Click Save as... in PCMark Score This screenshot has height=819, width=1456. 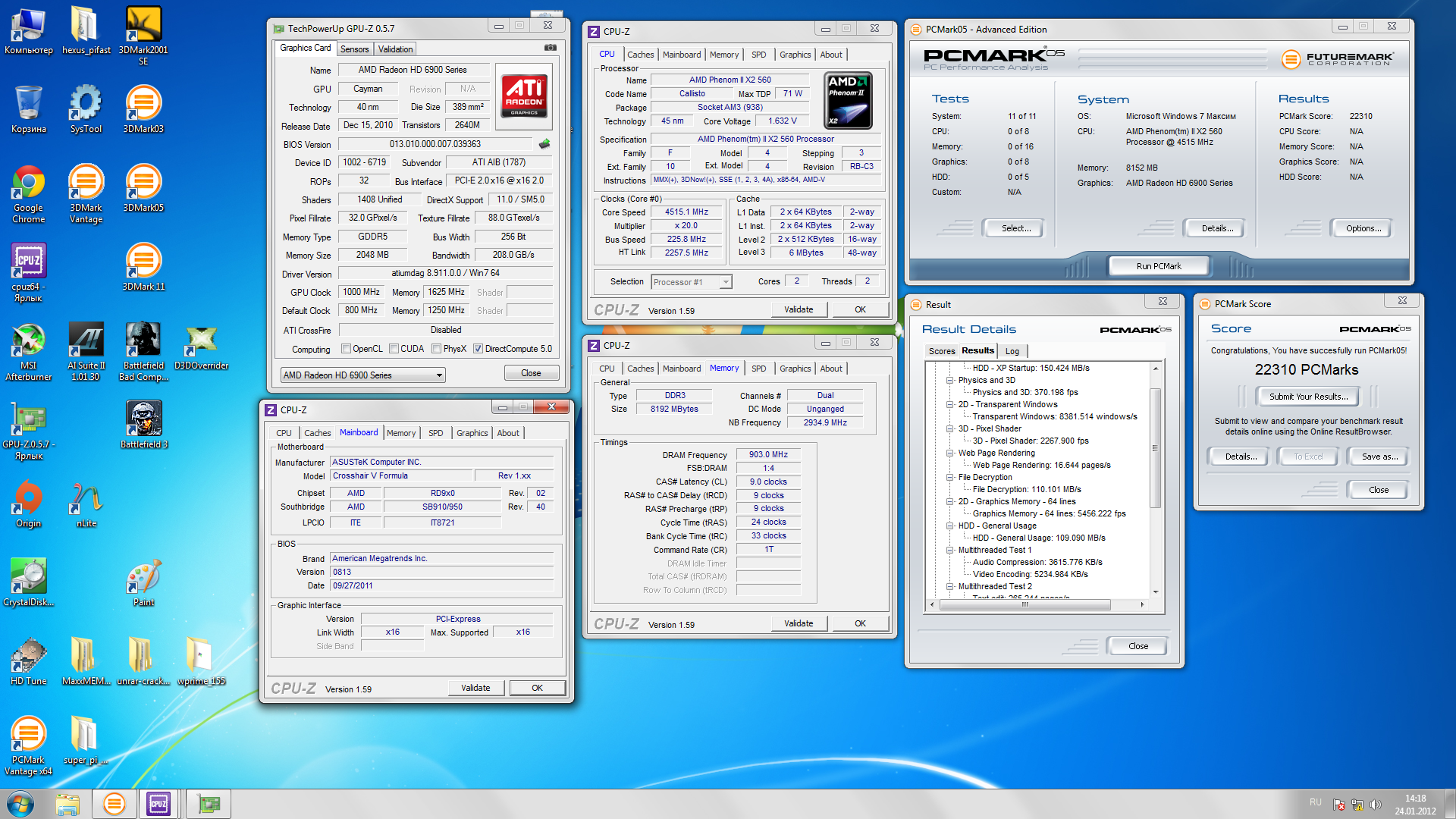coord(1379,457)
